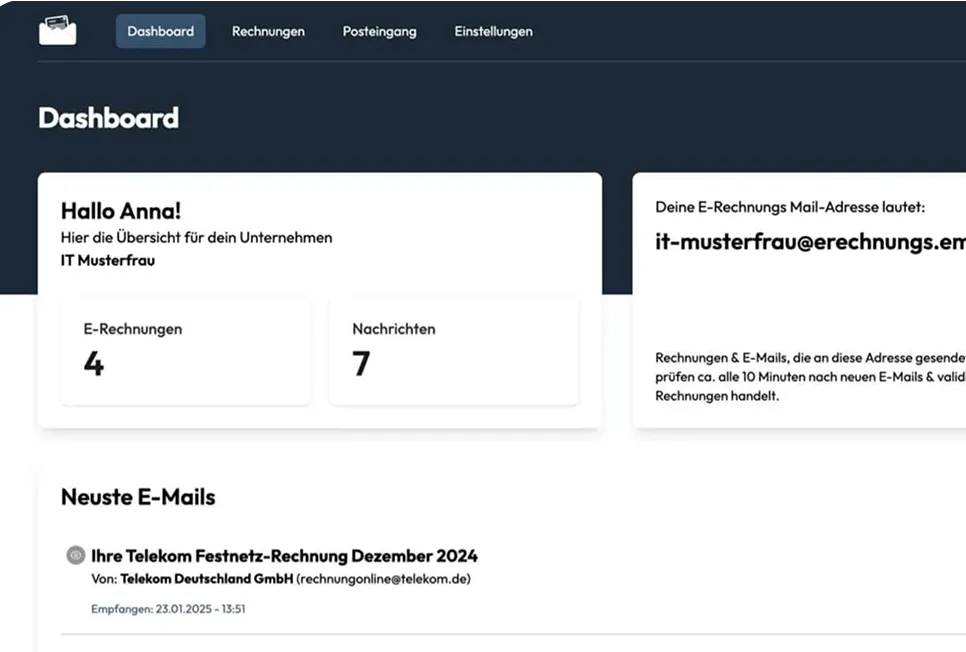Click the Empfangen 23.01.2025 timestamp
This screenshot has height=652, width=966.
[x=168, y=608]
